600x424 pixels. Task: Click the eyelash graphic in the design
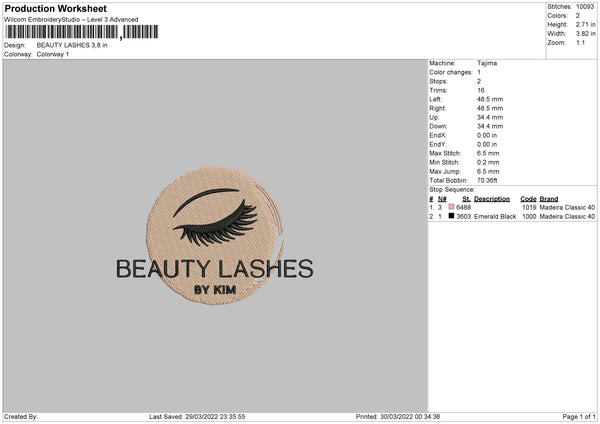point(215,223)
